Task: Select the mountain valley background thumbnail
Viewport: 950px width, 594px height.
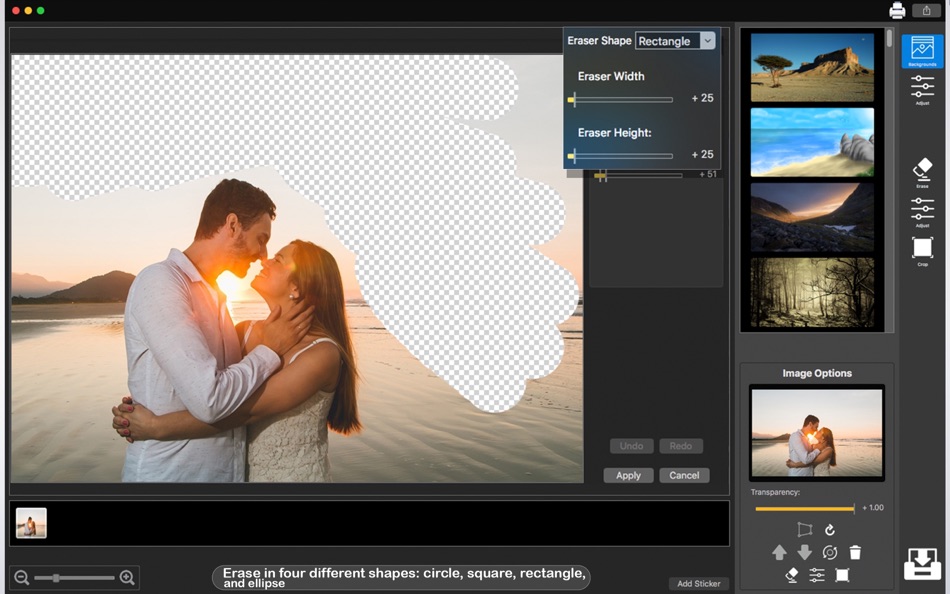Action: (812, 217)
